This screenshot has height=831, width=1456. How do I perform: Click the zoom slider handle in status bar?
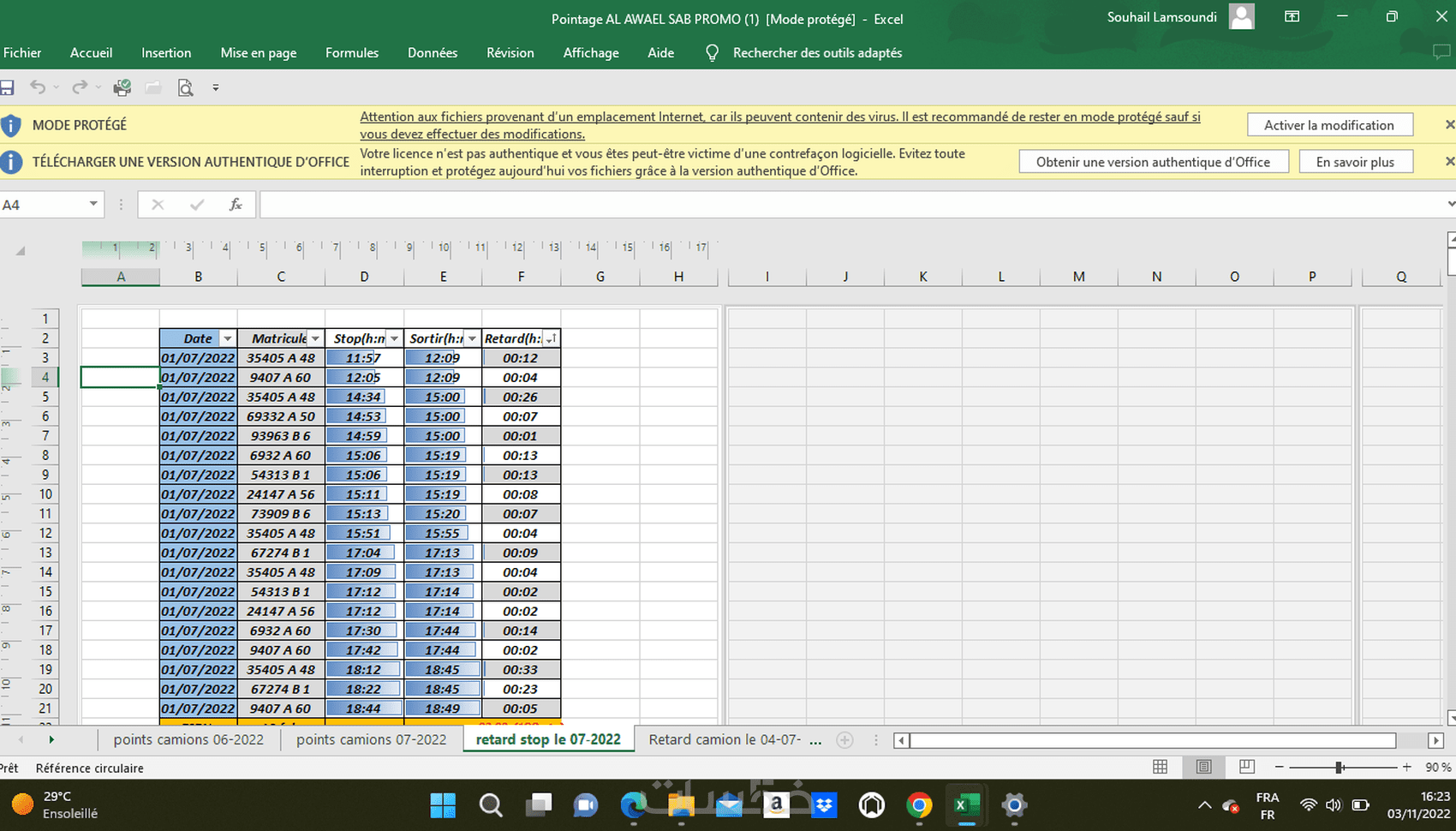[x=1339, y=768]
